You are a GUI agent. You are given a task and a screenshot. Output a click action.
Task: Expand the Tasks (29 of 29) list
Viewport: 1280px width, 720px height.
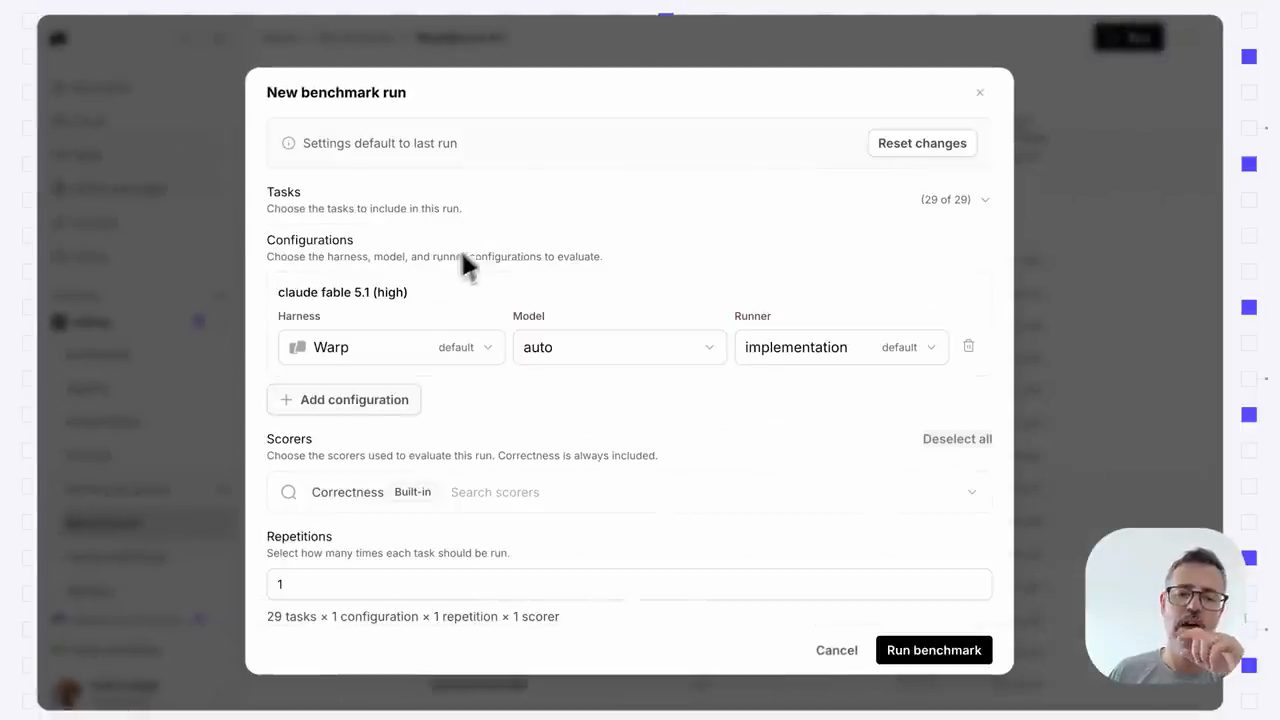(x=955, y=200)
